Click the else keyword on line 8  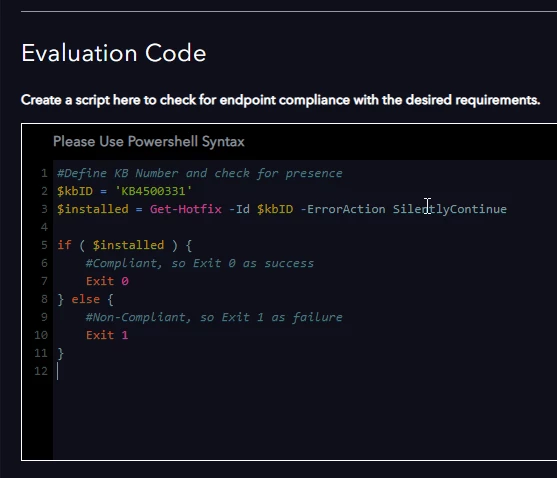(x=85, y=299)
